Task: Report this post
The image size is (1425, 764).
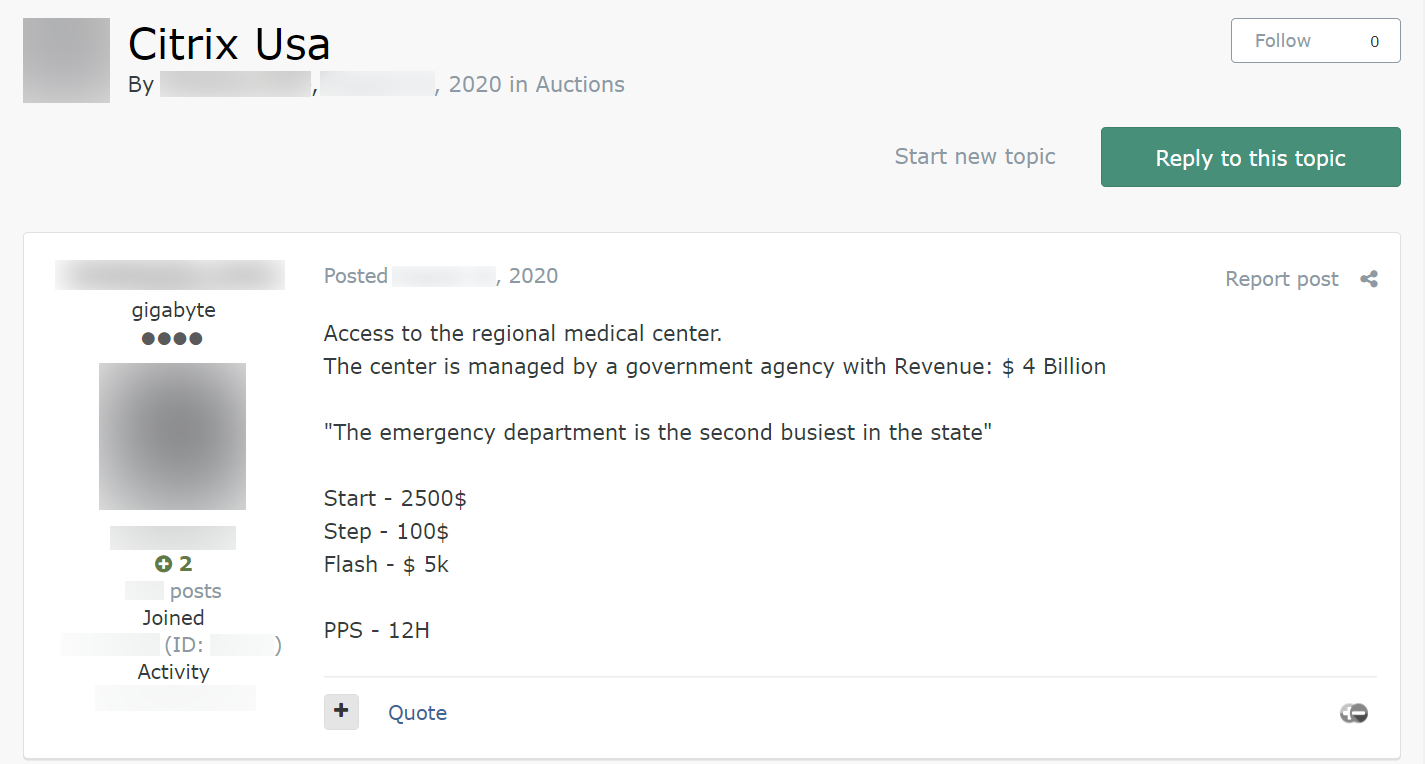Action: [x=1281, y=279]
